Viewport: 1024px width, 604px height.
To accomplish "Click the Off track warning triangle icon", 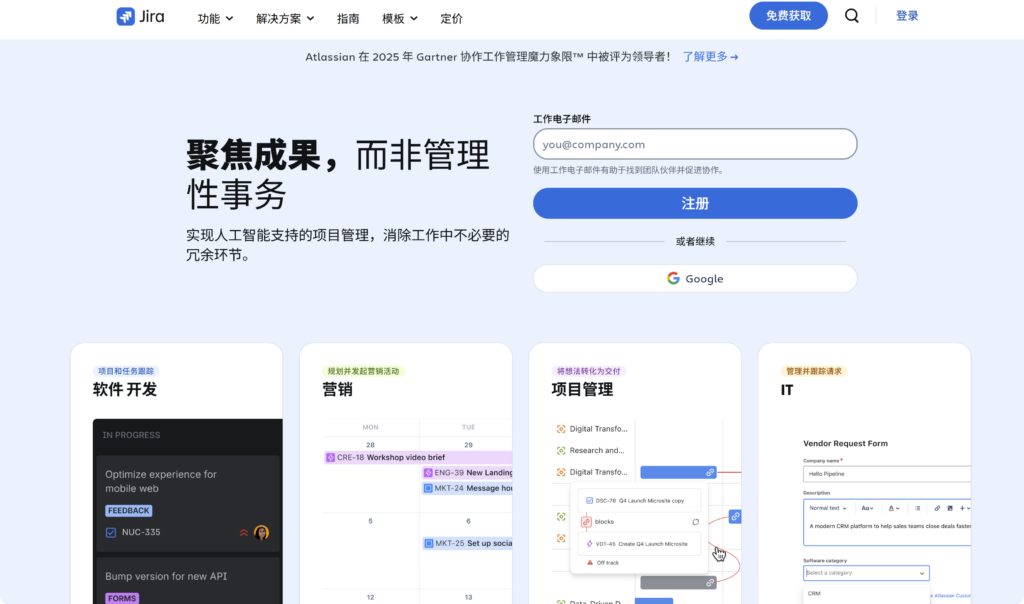I will pyautogui.click(x=589, y=563).
